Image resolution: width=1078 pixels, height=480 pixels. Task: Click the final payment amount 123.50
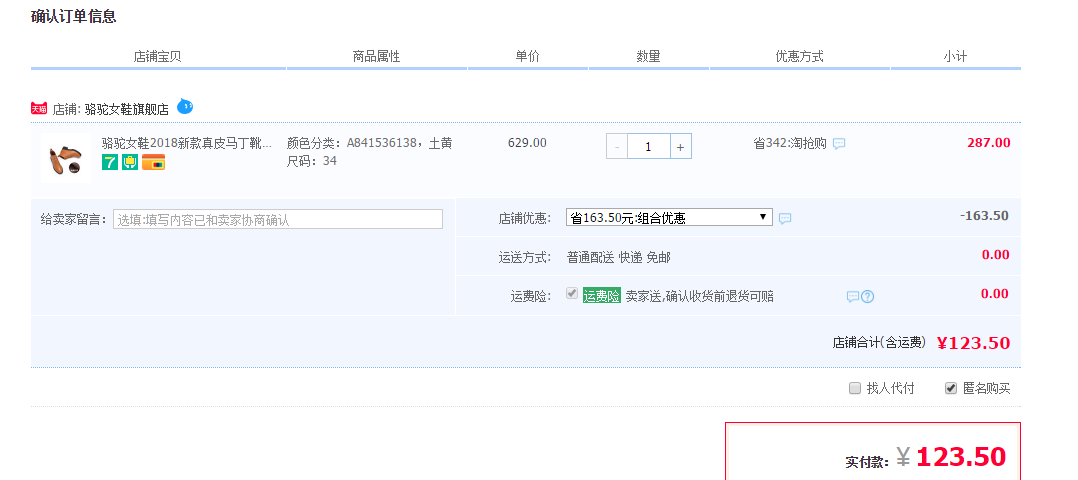pyautogui.click(x=961, y=457)
